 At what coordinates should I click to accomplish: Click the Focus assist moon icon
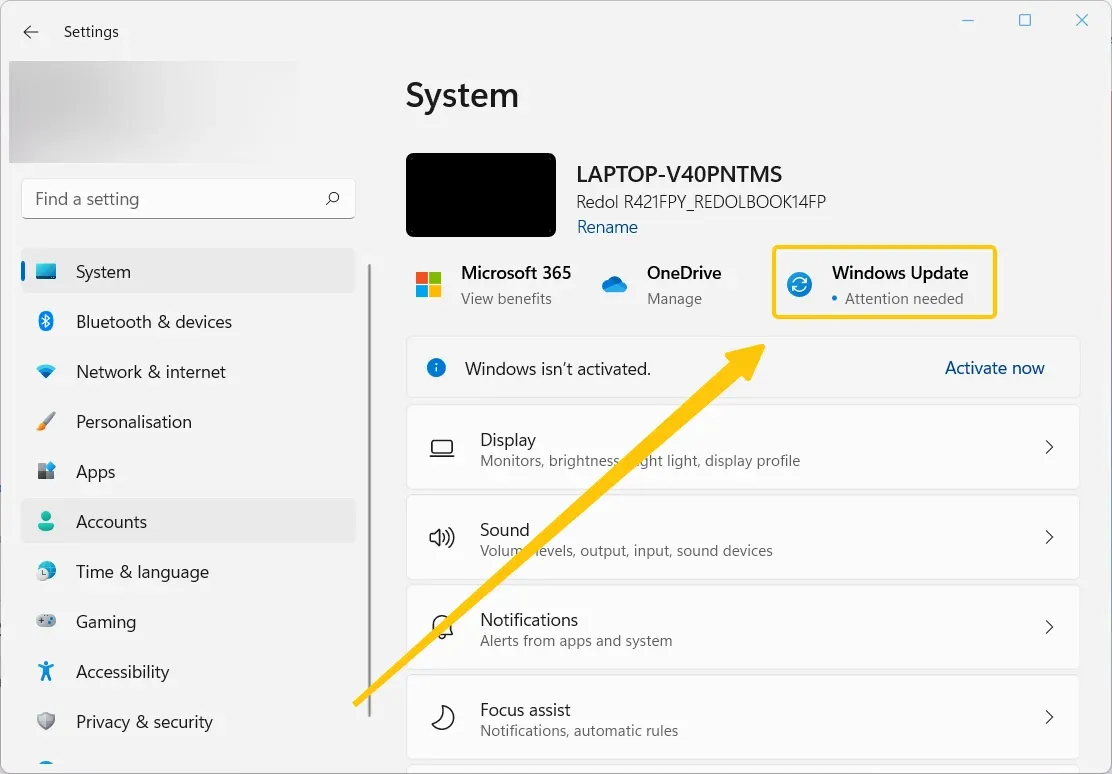click(x=443, y=717)
